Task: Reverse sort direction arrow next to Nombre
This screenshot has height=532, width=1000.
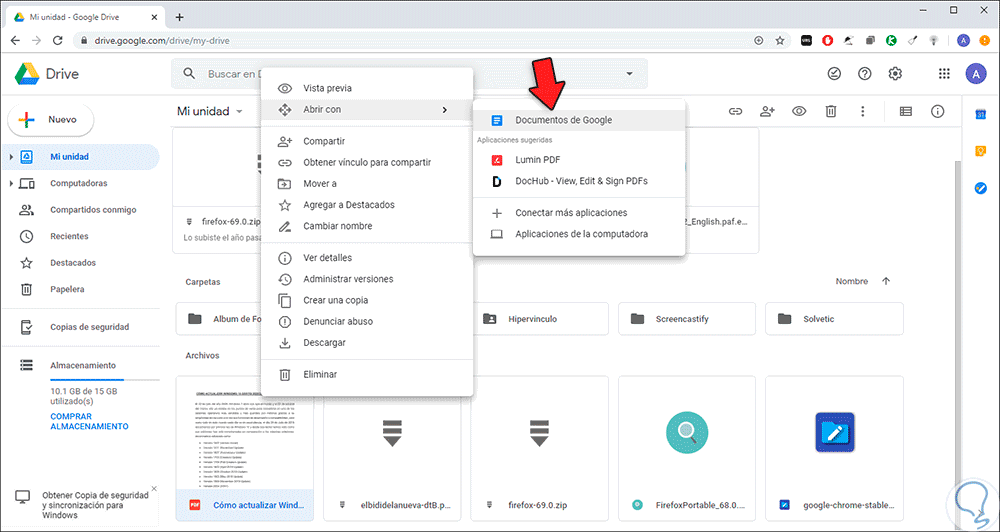Action: pos(886,281)
